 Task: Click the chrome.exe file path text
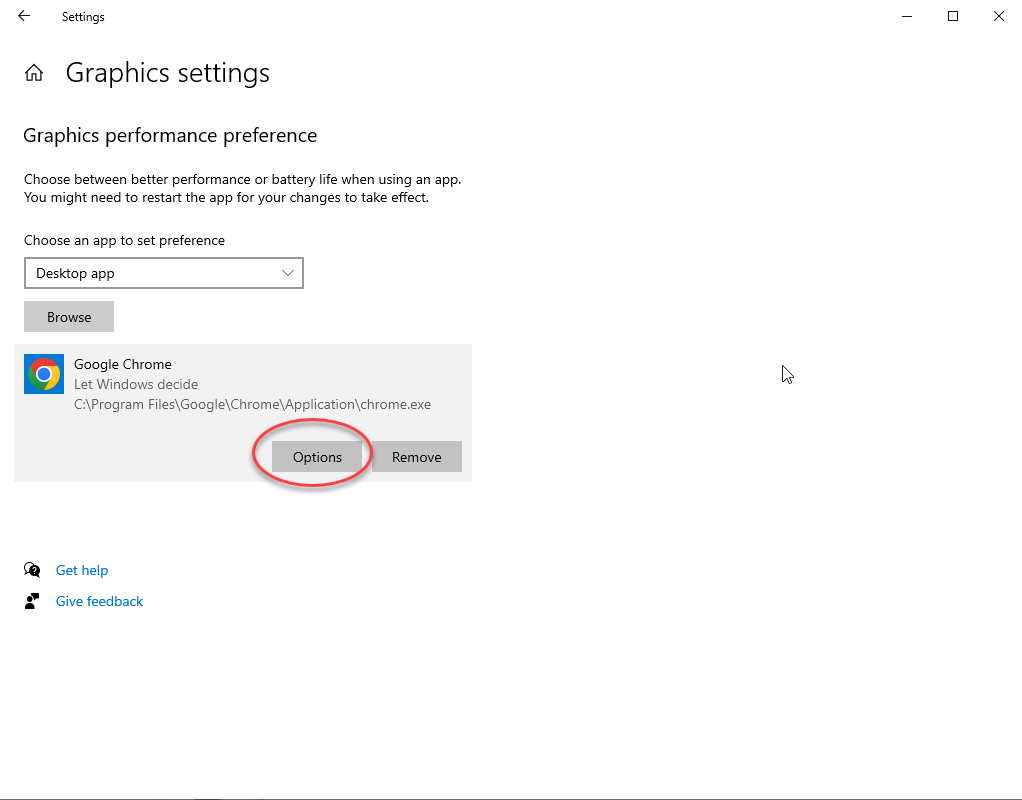tap(252, 404)
